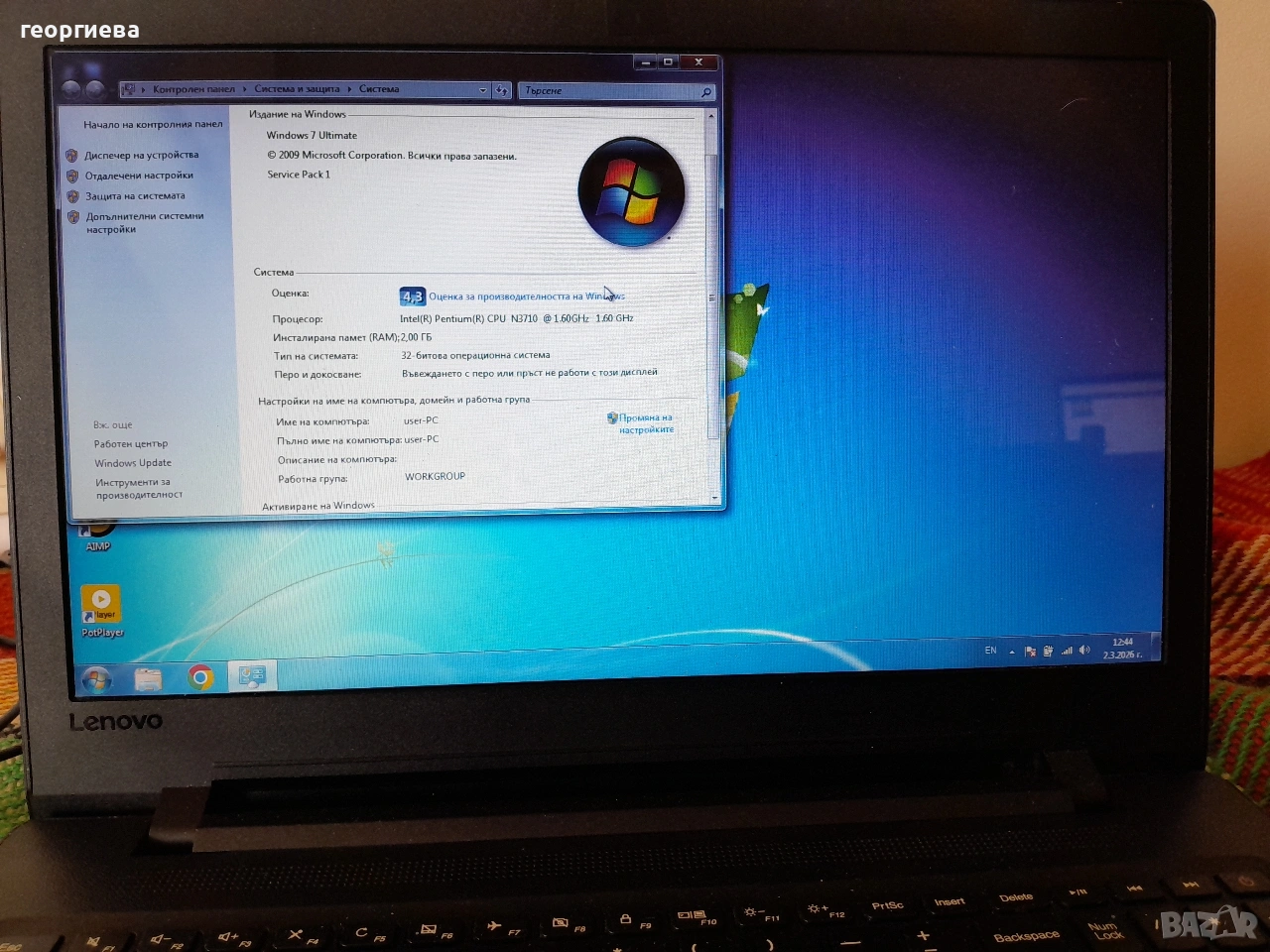Open the Windows Start menu
Screen dimensions: 1270x952
(x=96, y=679)
